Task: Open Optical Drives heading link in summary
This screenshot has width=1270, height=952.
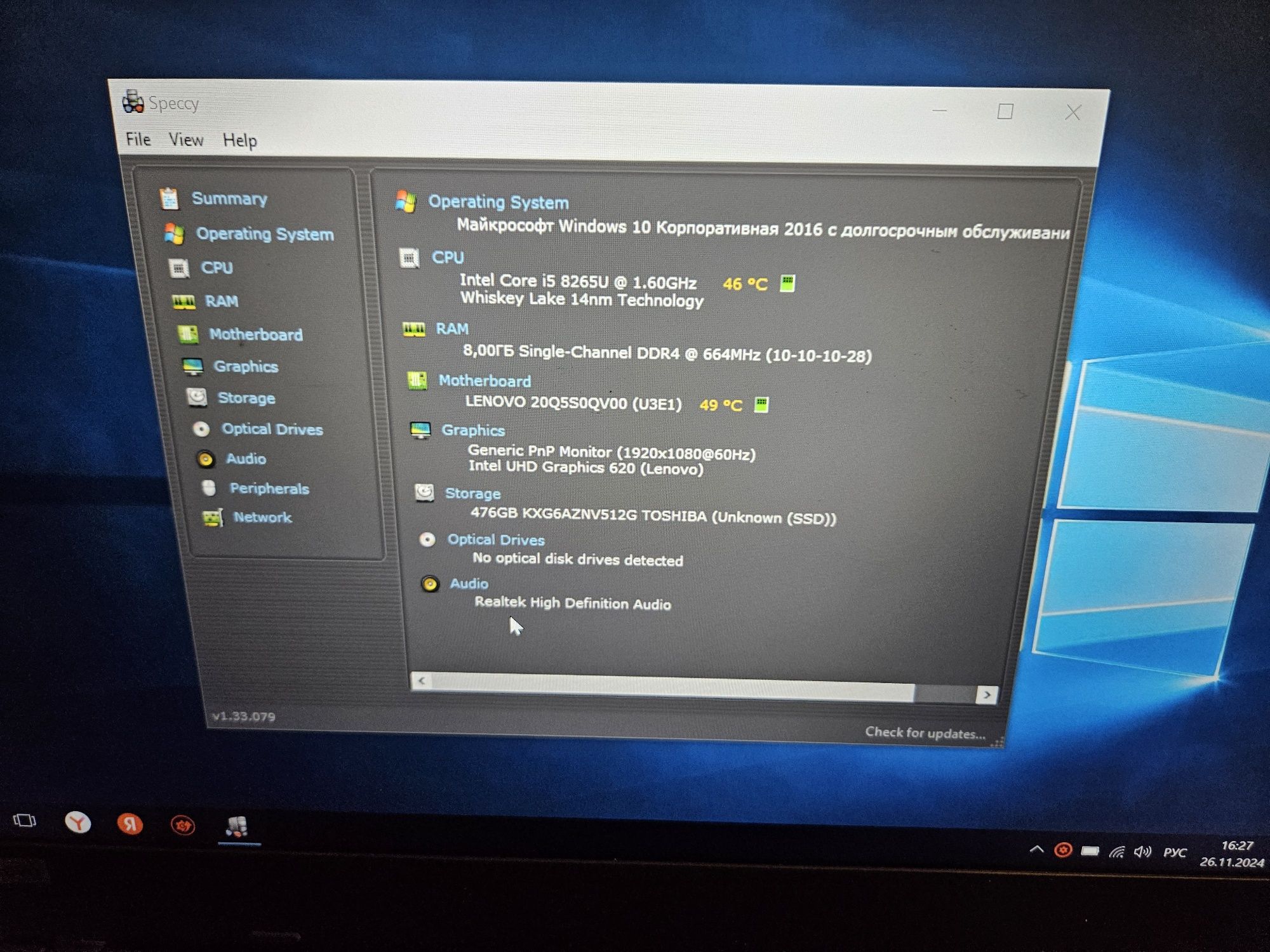Action: click(496, 539)
